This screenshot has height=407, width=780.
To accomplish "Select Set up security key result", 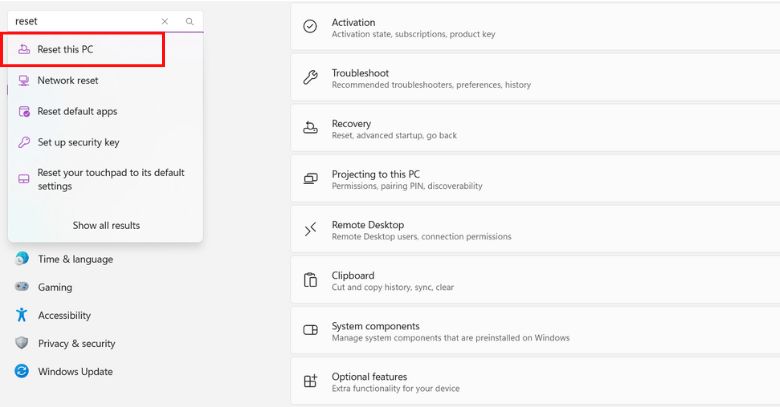I will 78,142.
